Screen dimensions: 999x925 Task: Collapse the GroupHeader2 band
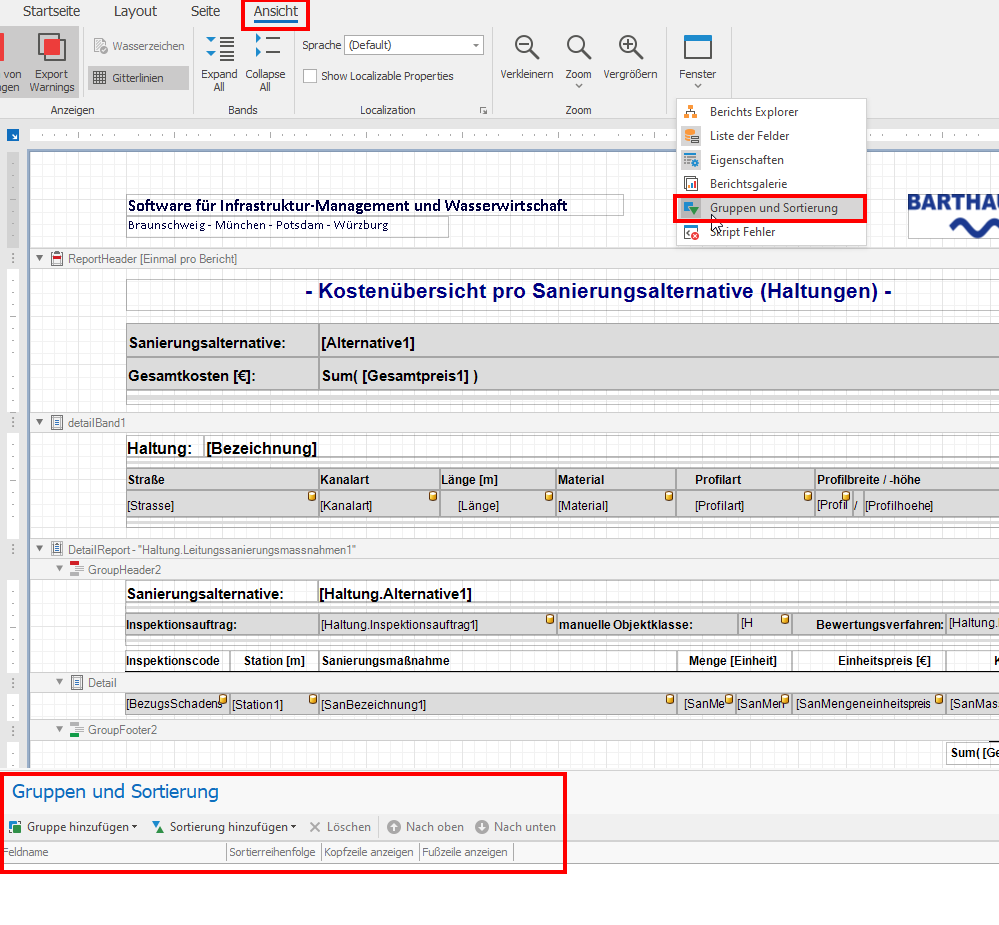pyautogui.click(x=60, y=569)
